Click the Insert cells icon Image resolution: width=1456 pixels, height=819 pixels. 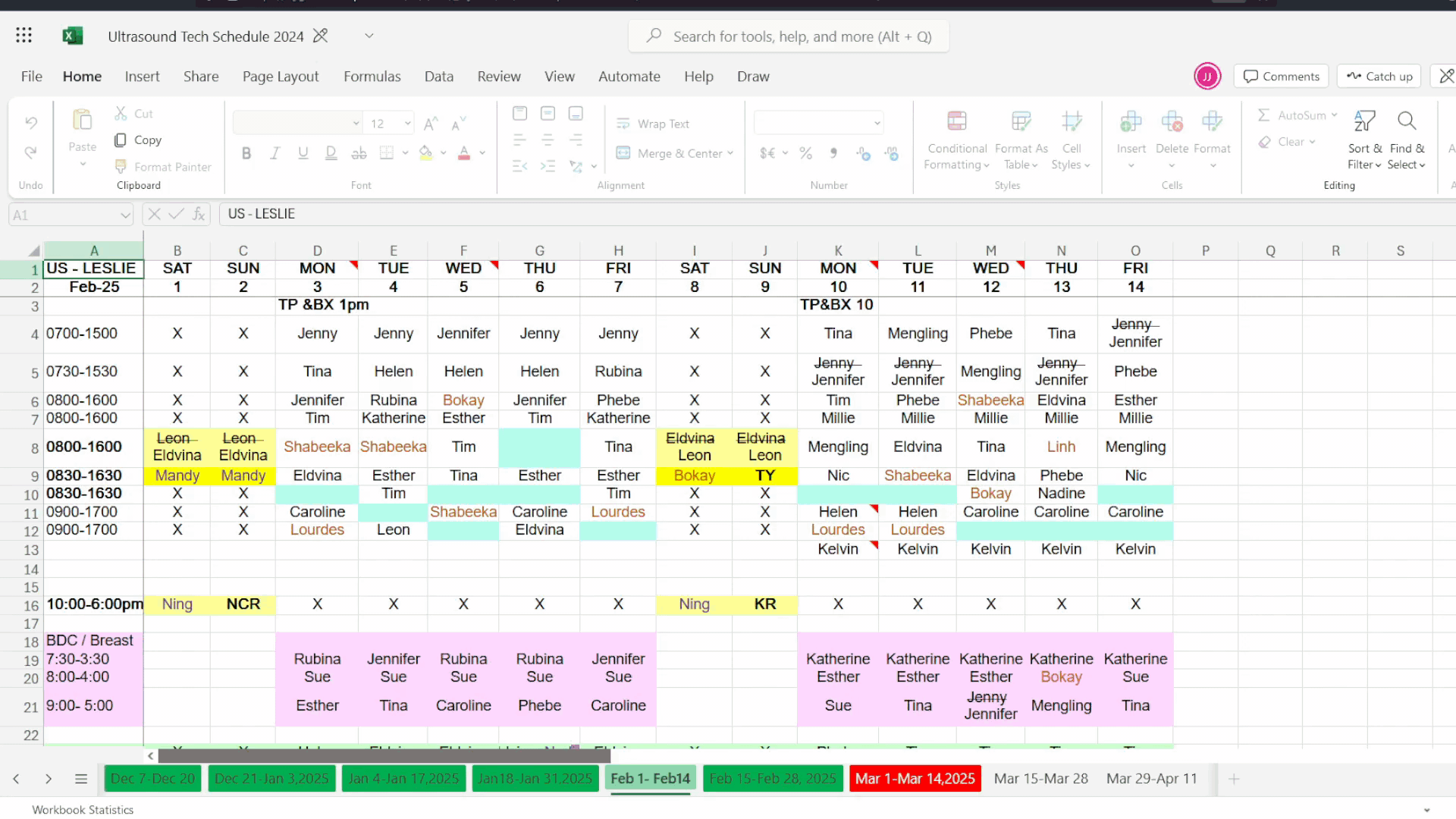(x=1131, y=121)
